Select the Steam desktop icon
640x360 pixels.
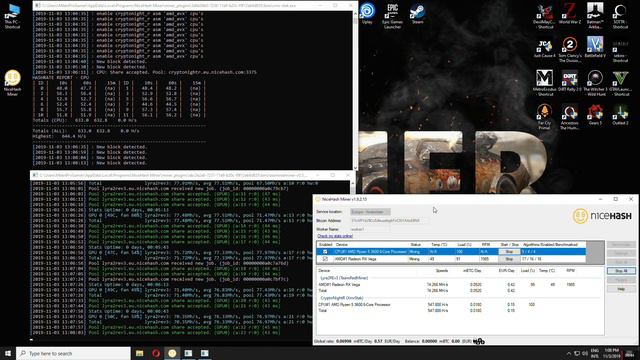click(x=417, y=13)
